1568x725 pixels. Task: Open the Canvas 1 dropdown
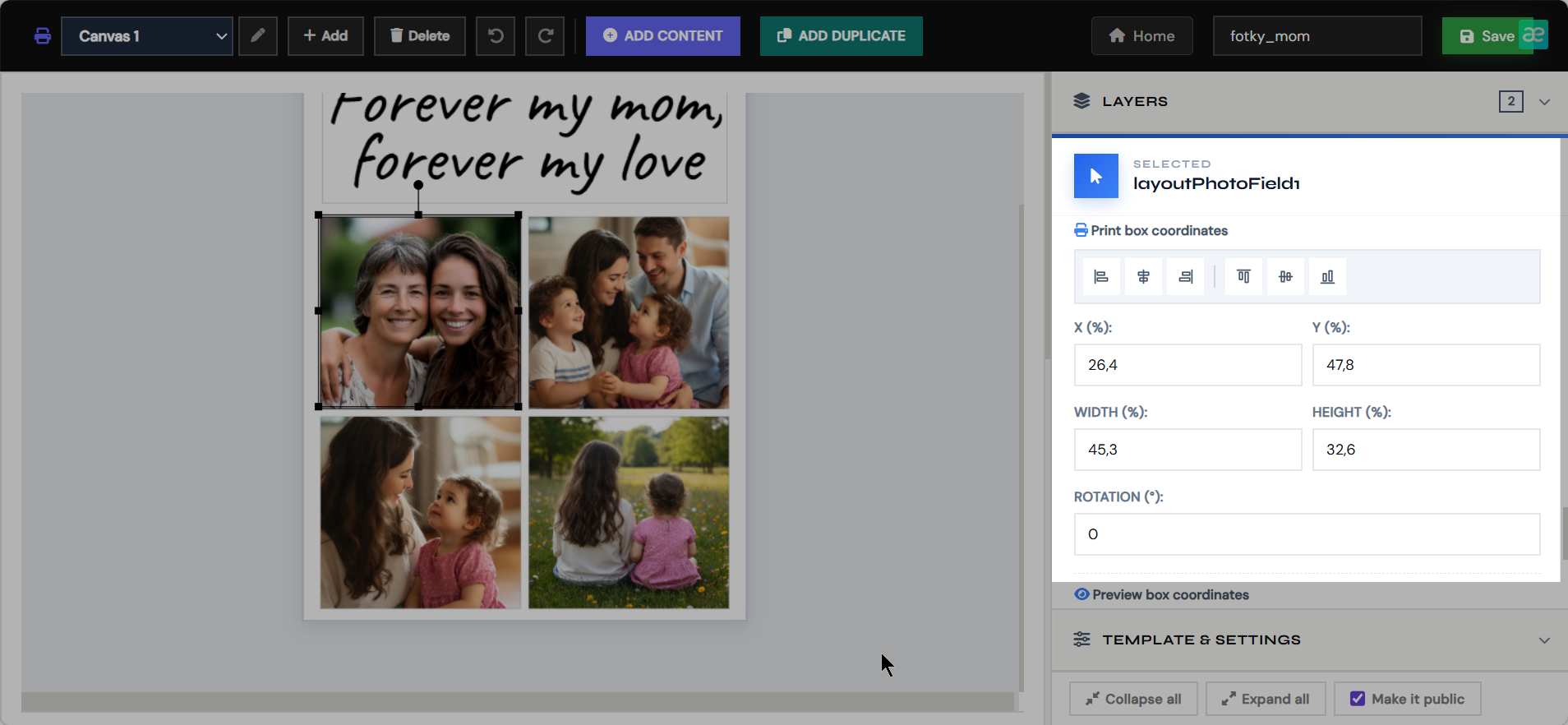(147, 36)
